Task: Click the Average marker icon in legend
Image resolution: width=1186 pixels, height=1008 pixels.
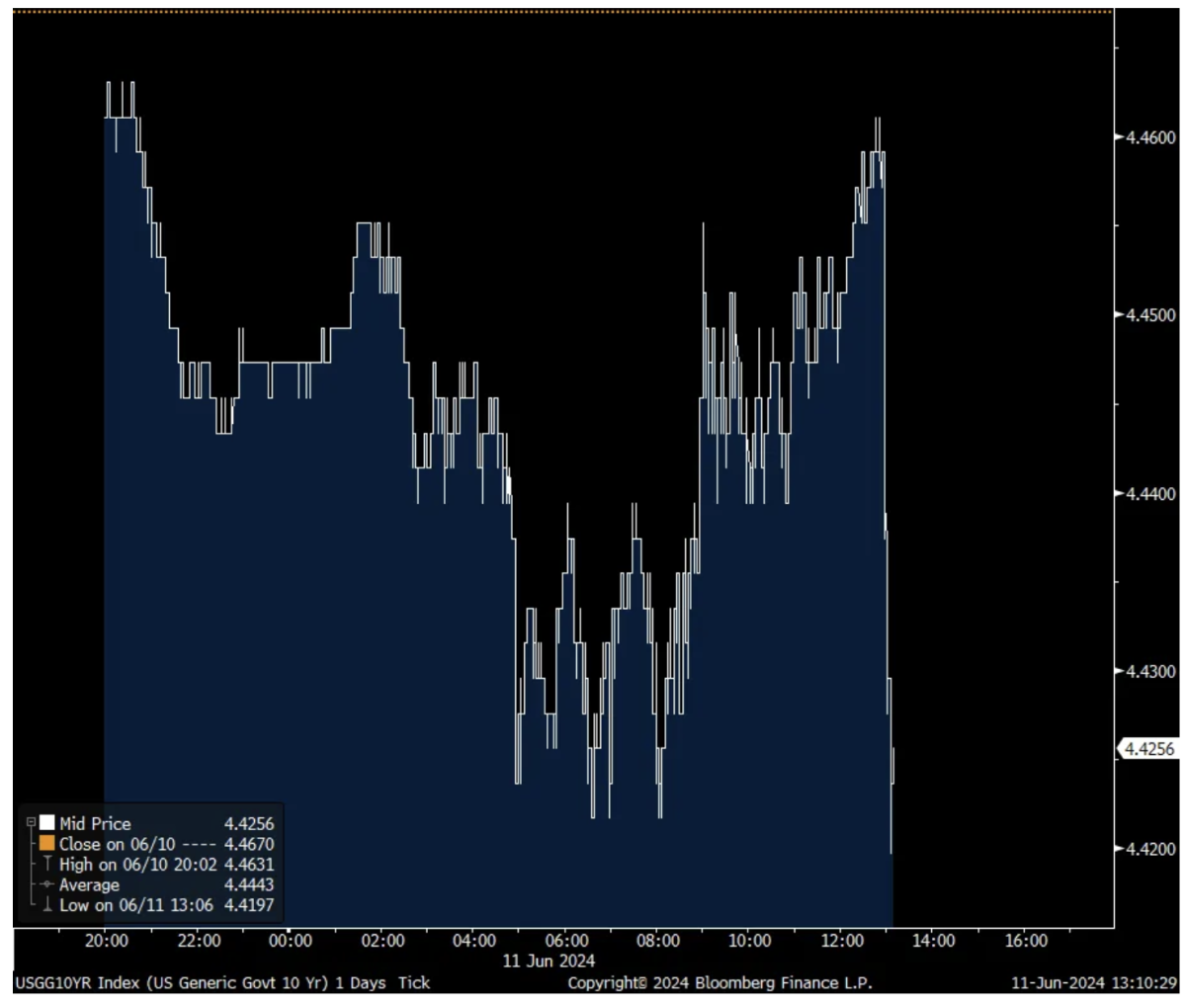Action: pyautogui.click(x=46, y=884)
